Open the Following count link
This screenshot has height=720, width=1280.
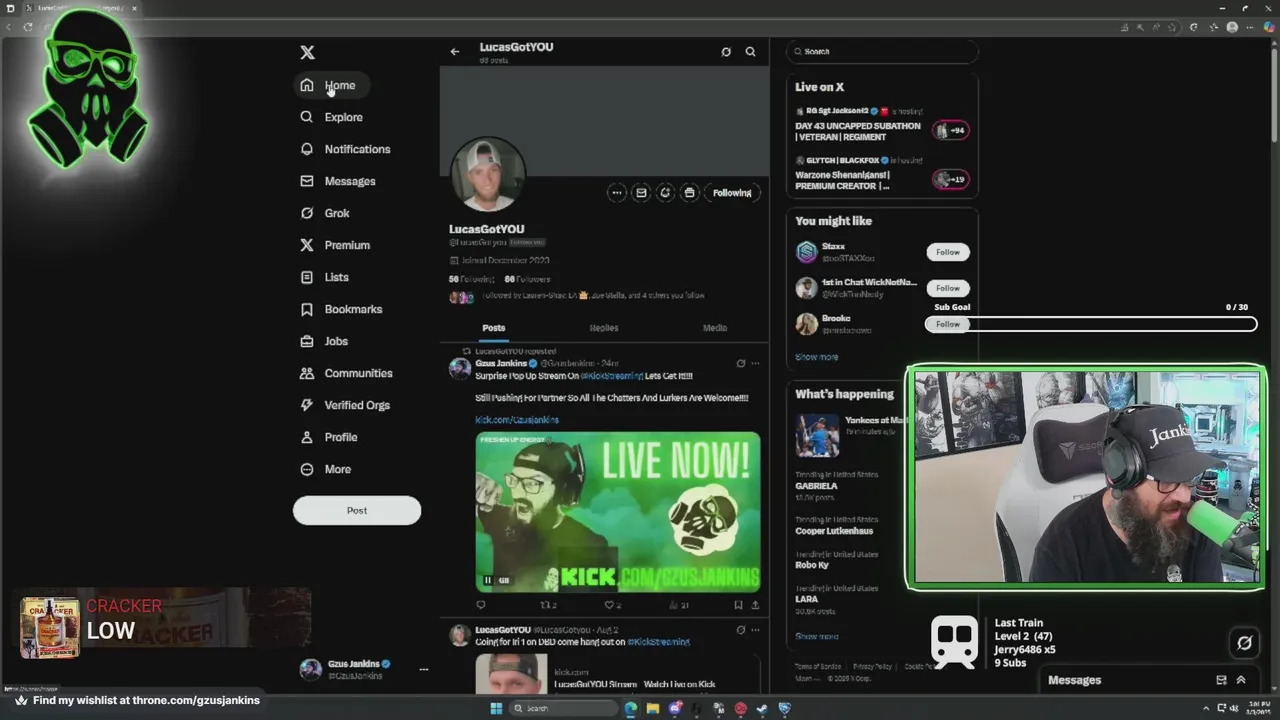[472, 279]
